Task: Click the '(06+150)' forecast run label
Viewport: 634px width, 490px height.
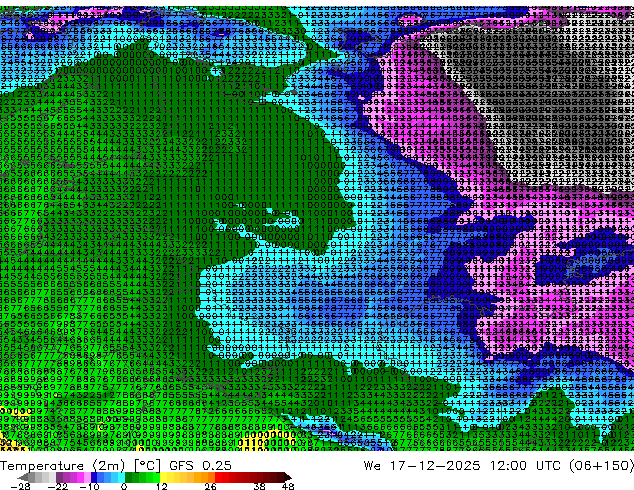Action: coord(601,466)
